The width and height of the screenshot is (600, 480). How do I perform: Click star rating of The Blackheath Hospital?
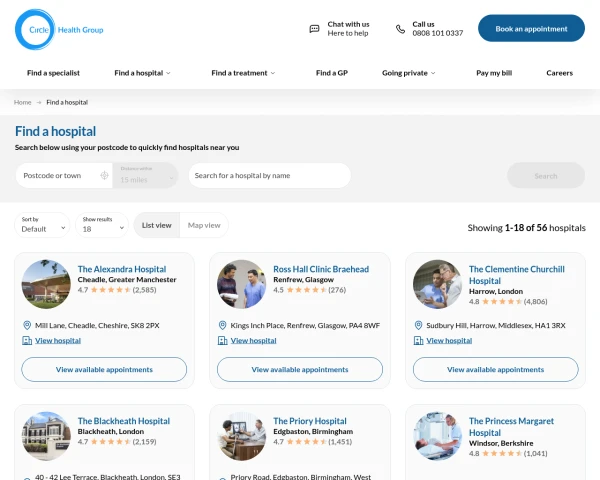tap(111, 442)
